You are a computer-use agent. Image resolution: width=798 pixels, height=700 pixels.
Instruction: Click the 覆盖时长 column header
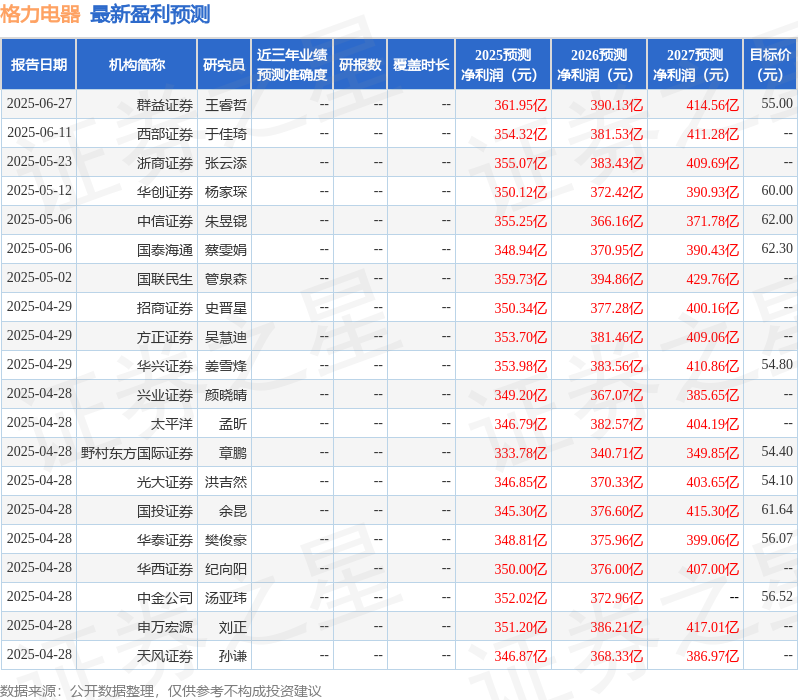pyautogui.click(x=421, y=65)
